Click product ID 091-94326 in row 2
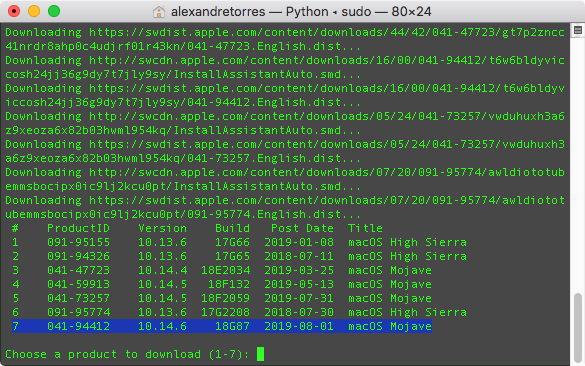Screen dimensions: 585x366 point(78,256)
